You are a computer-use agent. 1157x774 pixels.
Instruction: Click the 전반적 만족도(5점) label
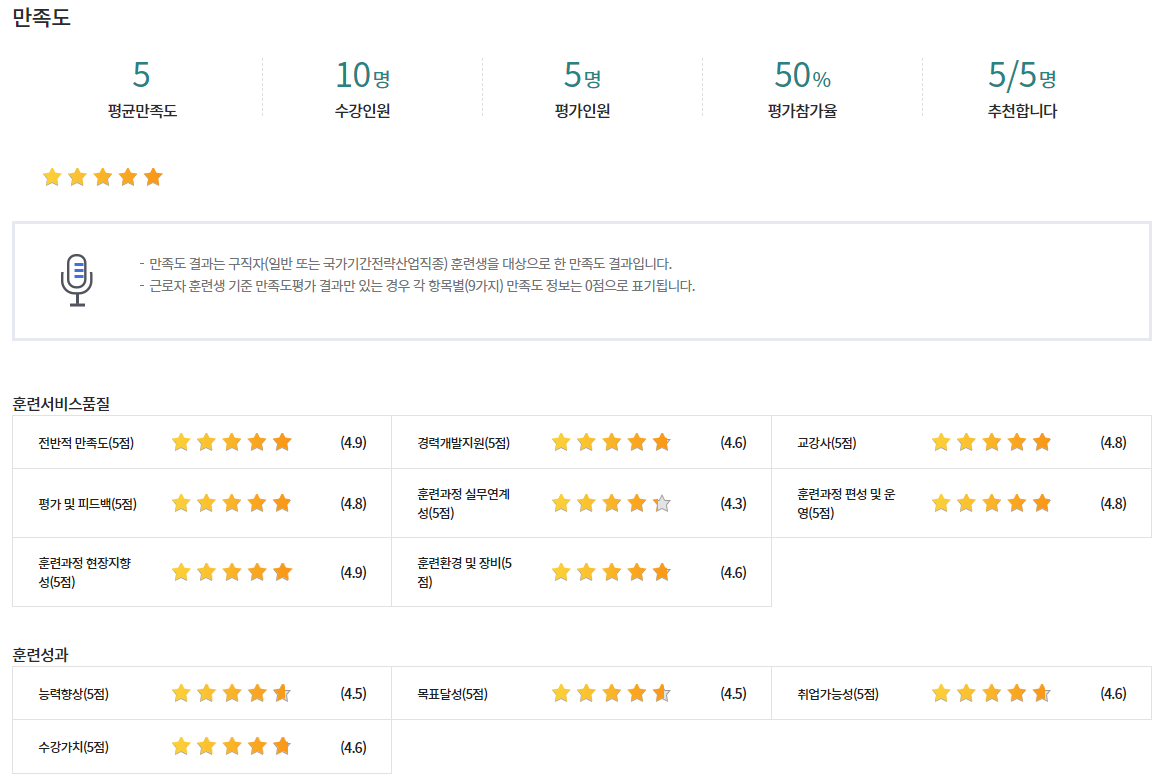tap(86, 443)
